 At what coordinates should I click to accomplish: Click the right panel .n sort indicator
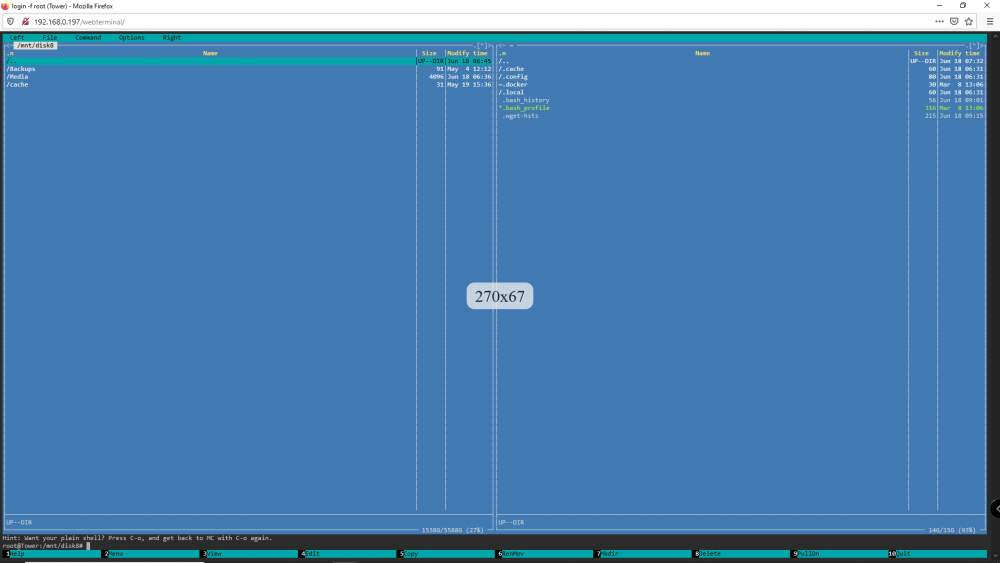(x=503, y=54)
